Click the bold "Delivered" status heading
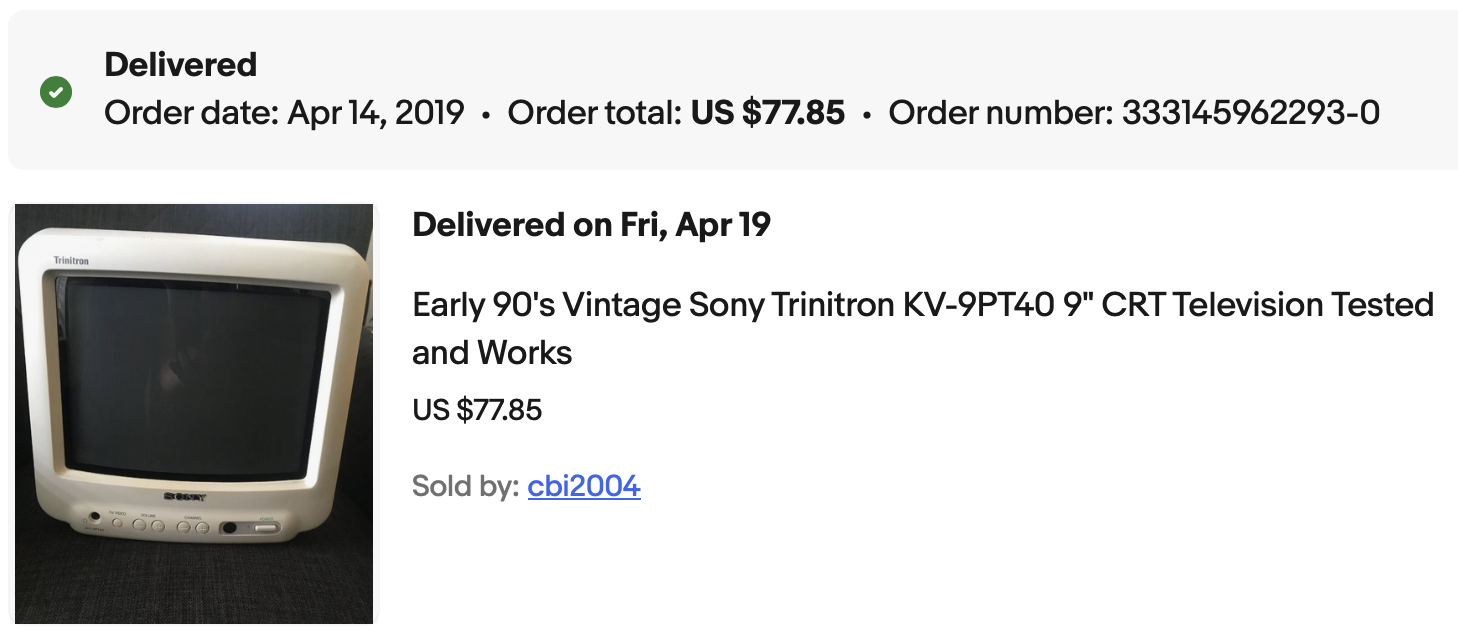Viewport: 1458px width, 644px height. pyautogui.click(x=180, y=65)
